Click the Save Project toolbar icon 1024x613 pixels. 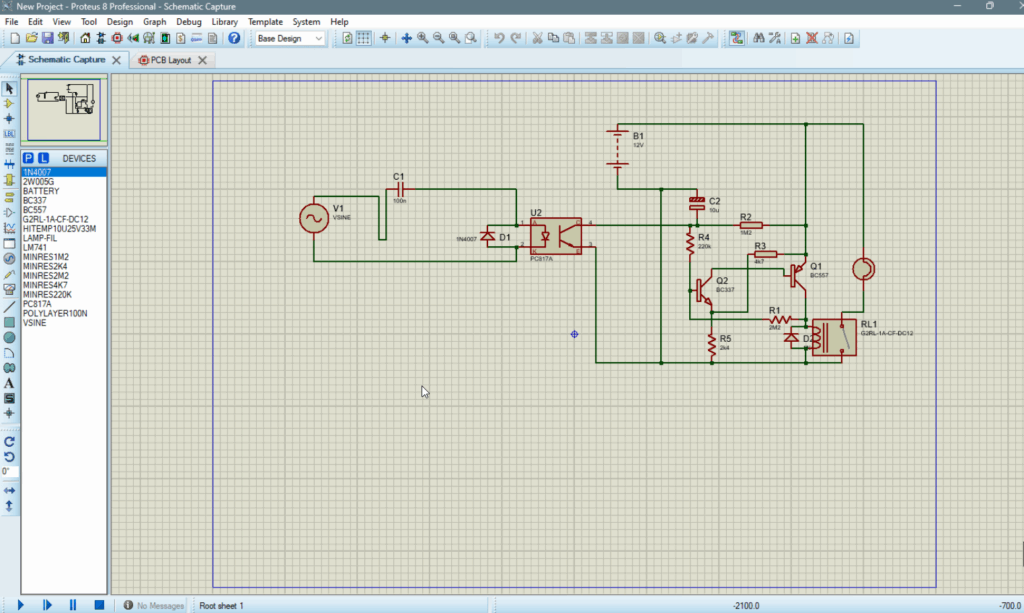(47, 38)
